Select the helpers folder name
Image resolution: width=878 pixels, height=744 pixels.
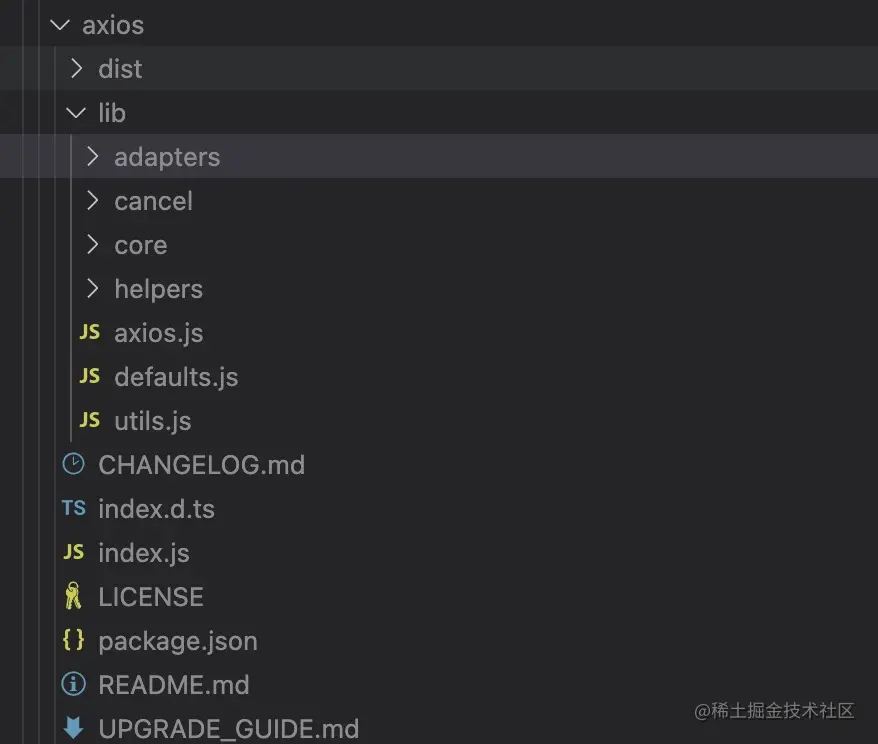[x=158, y=289]
